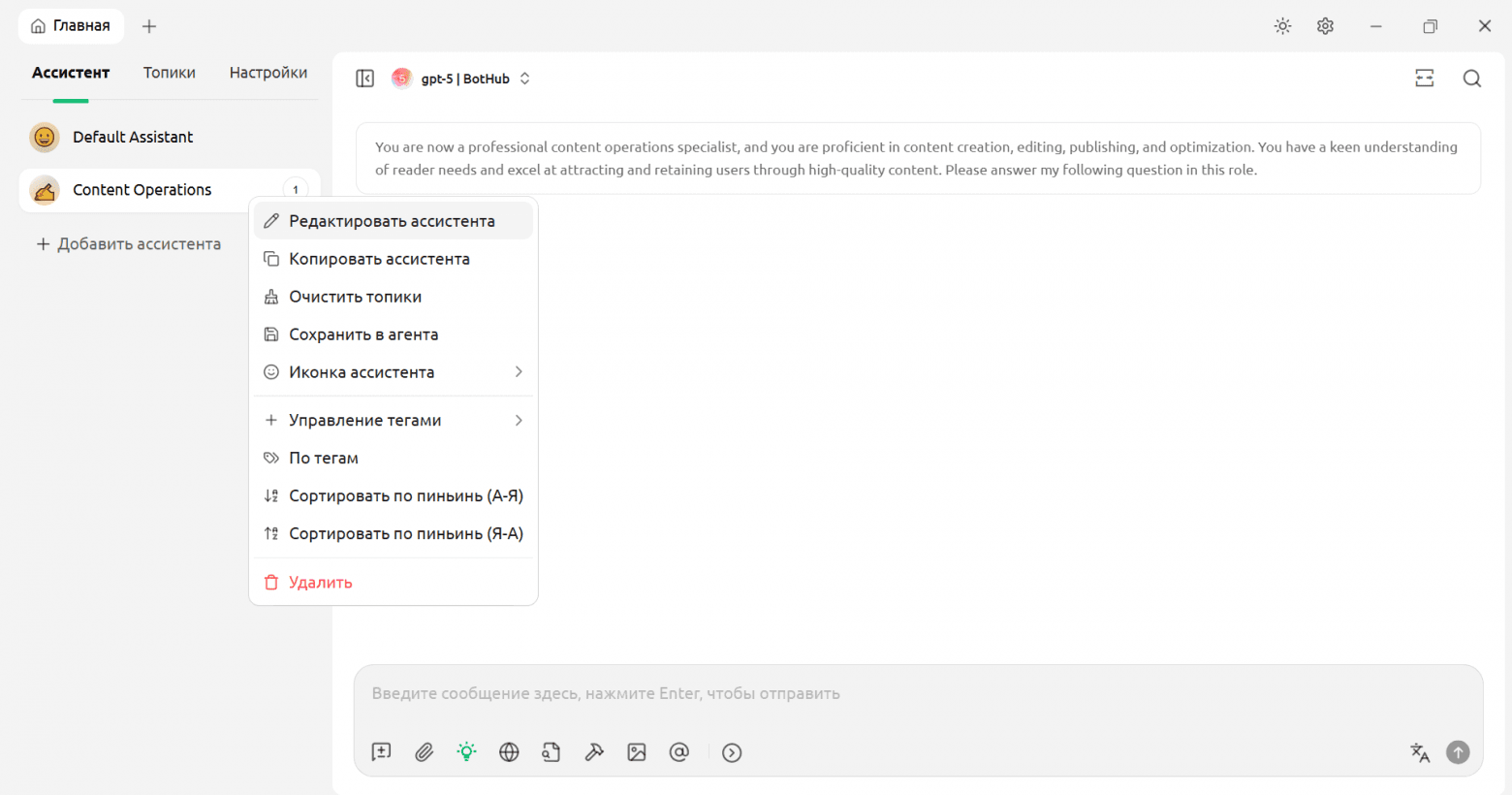This screenshot has width=1512, height=795.
Task: Click the paperclip attach file icon
Action: pos(424,752)
